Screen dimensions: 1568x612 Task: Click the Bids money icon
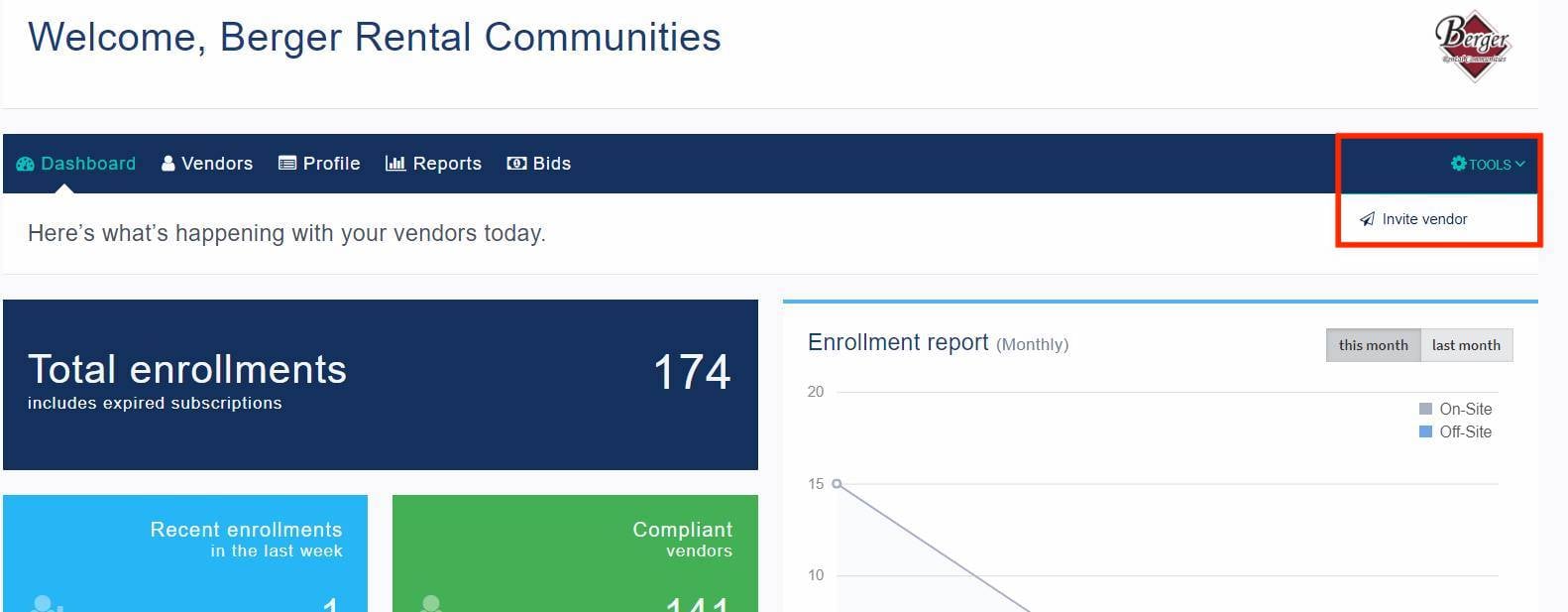[516, 164]
